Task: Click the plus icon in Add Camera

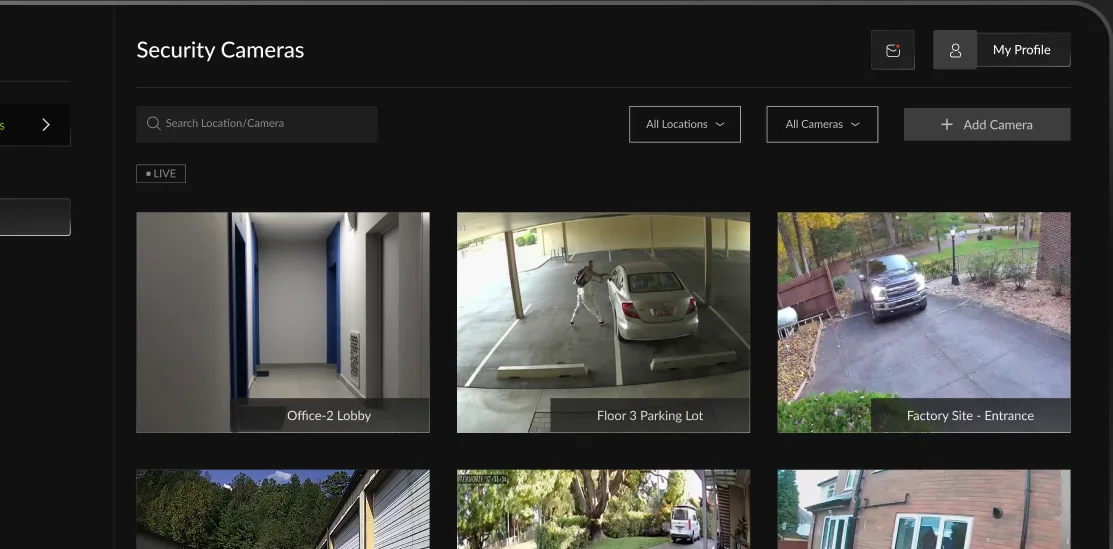Action: [x=946, y=124]
